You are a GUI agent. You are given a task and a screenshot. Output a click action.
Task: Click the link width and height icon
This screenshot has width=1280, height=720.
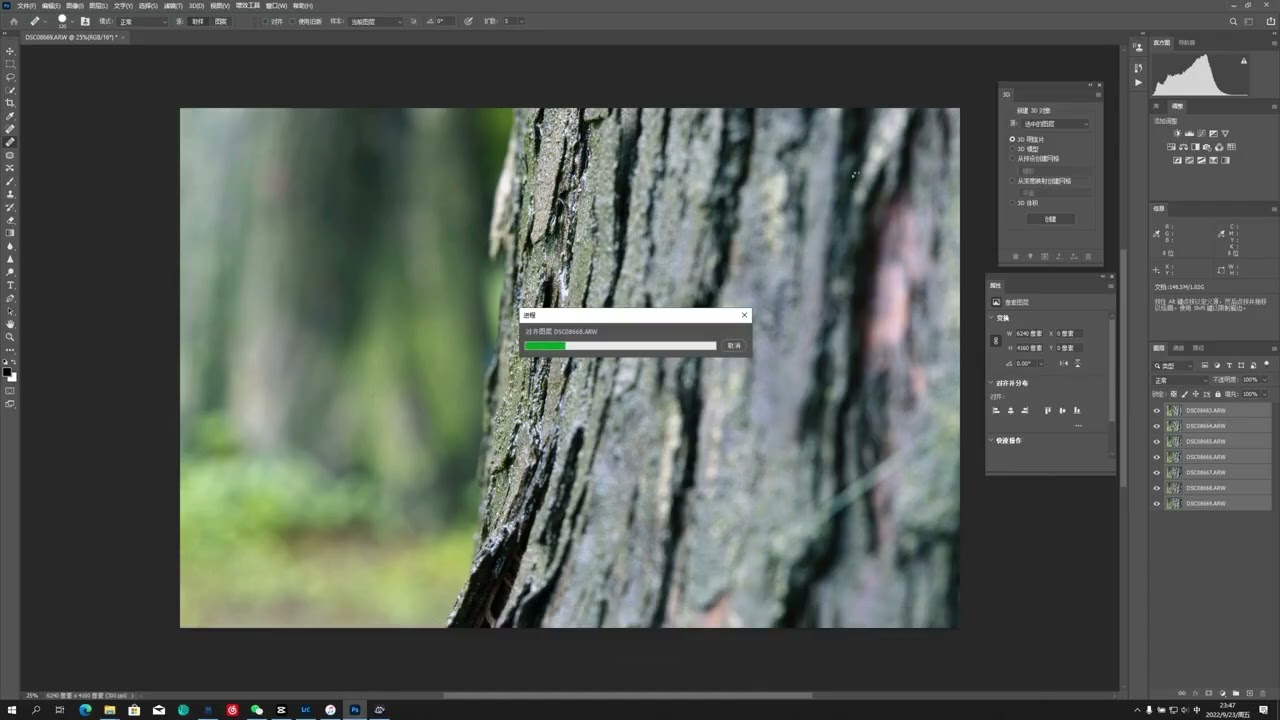tap(996, 341)
